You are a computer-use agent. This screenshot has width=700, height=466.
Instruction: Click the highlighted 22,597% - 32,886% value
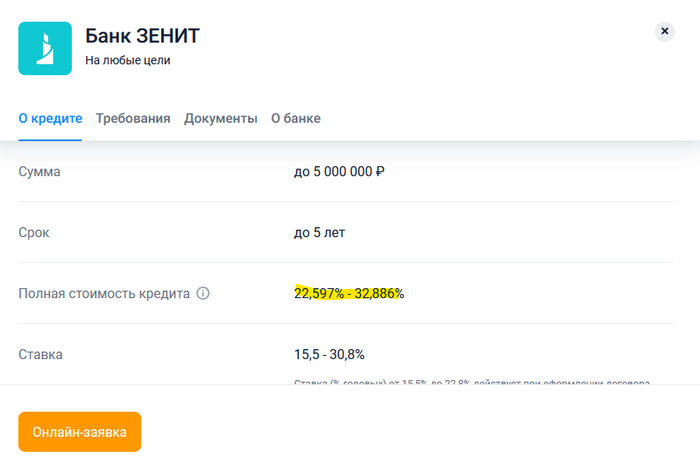349,293
